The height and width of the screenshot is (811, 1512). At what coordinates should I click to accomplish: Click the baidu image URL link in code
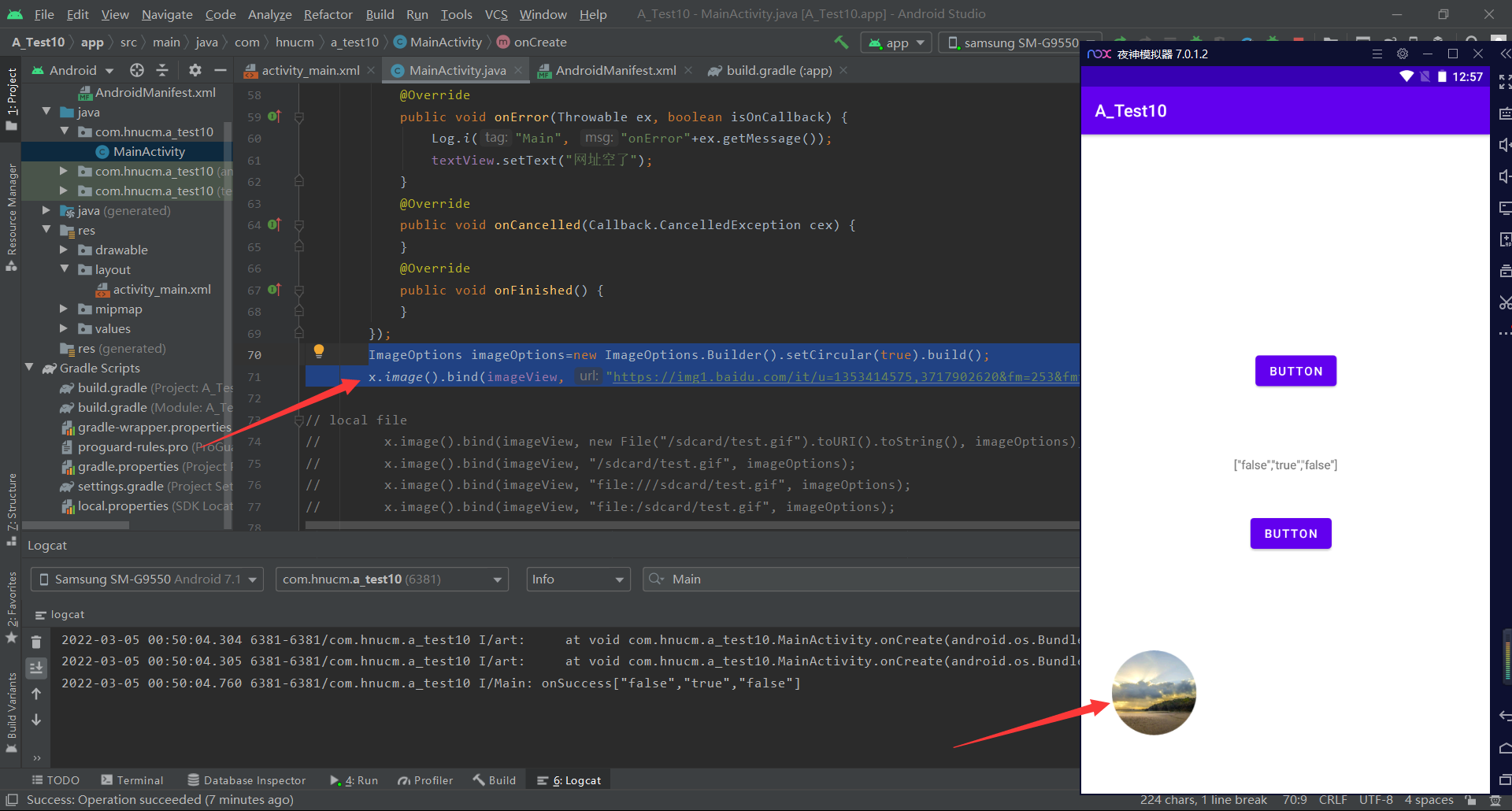point(845,376)
